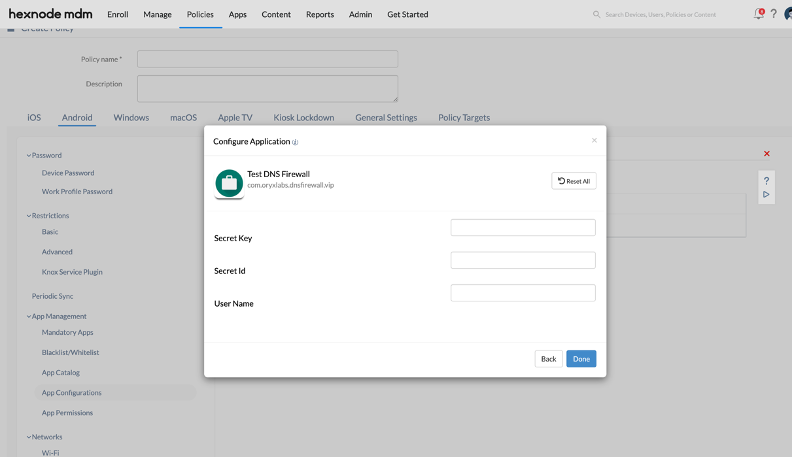Click the Test DNS Firewall app icon
The image size is (792, 457).
229,183
